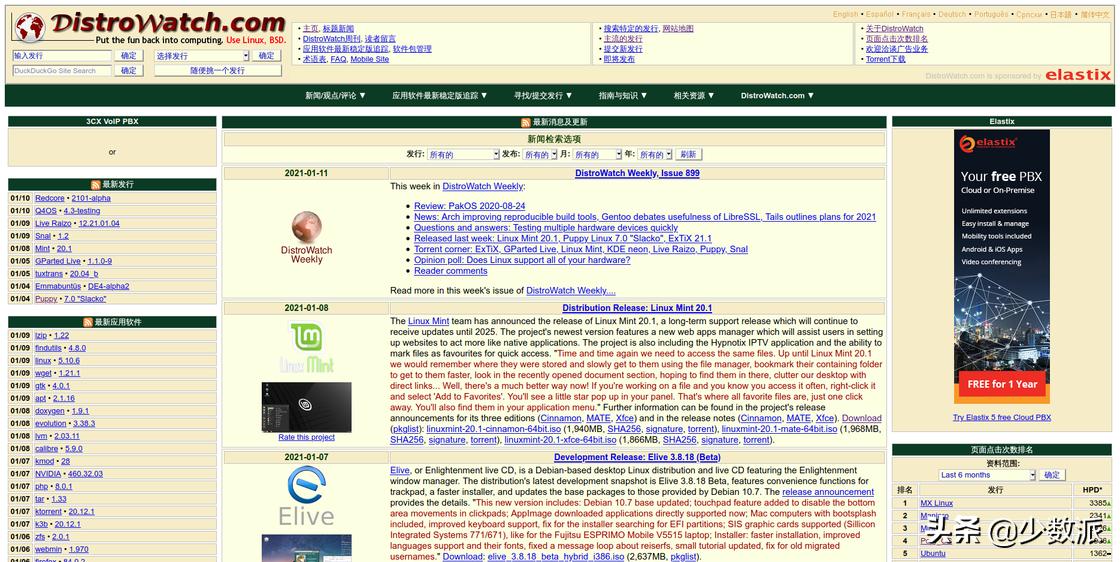
Task: Open RSS feed icon beside 最新消息及更新
Action: tap(526, 122)
